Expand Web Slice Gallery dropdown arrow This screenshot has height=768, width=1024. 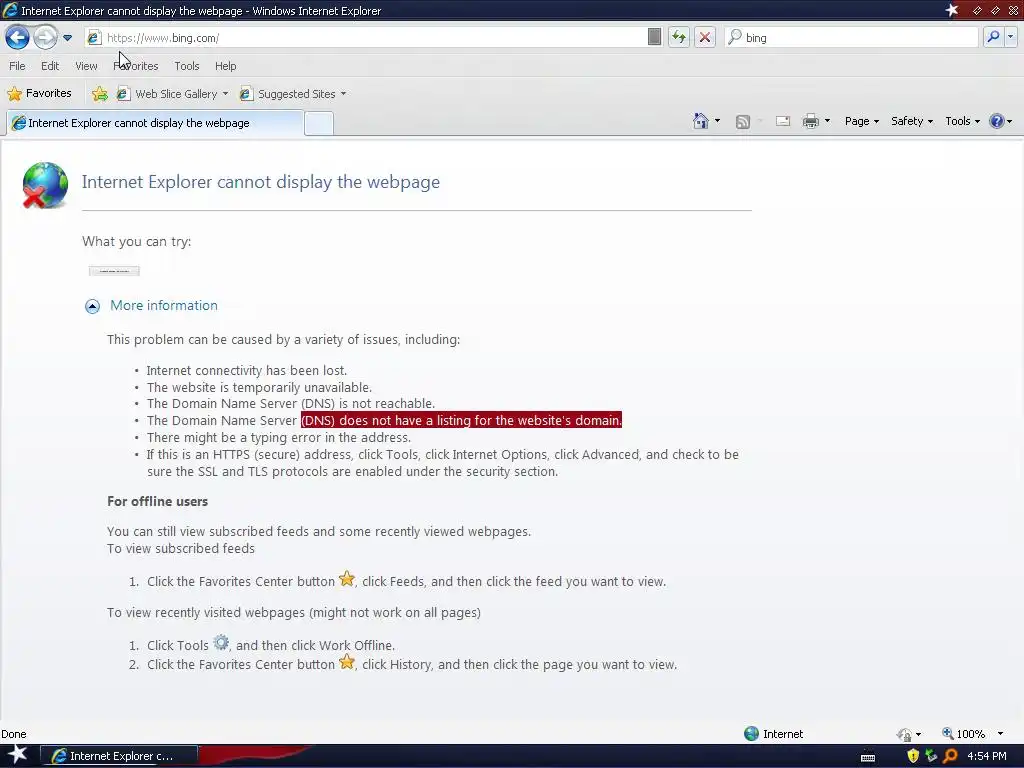[x=225, y=94]
